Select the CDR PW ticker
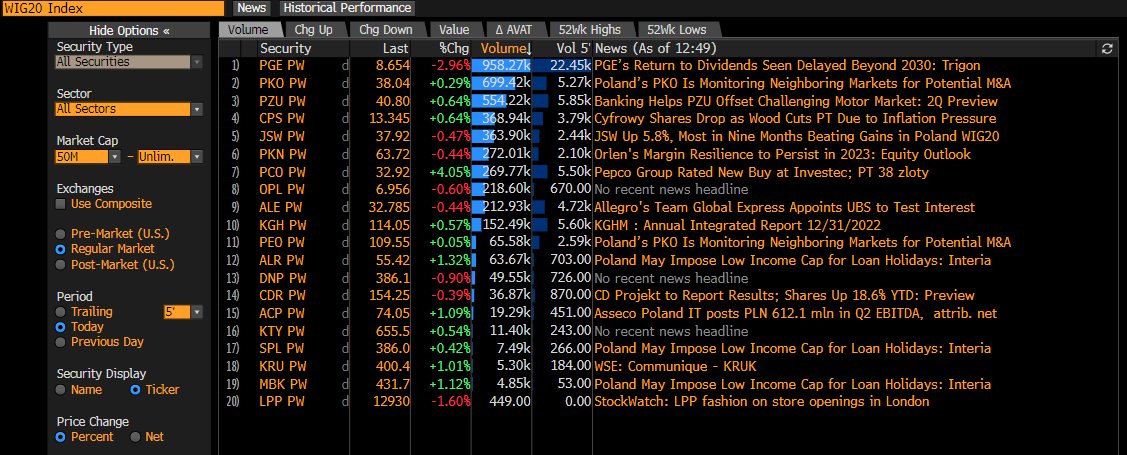 (x=282, y=295)
